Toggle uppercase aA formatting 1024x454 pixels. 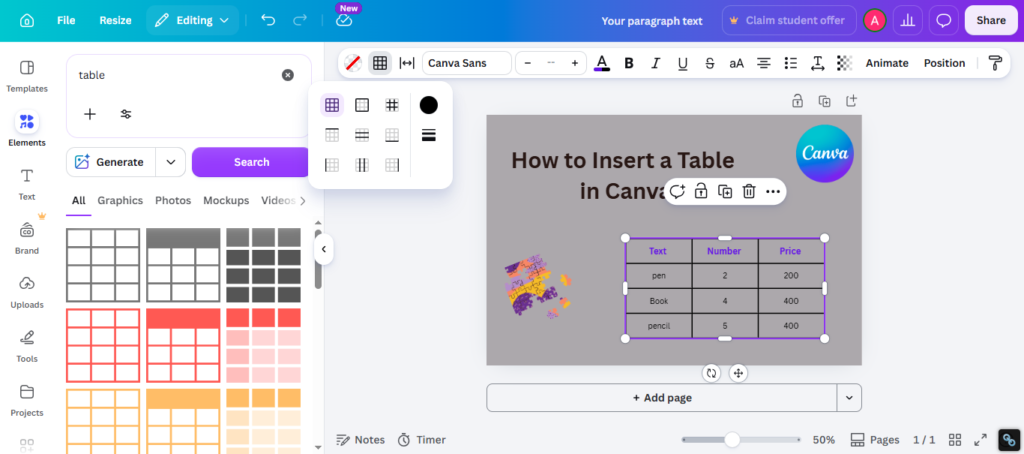click(737, 63)
